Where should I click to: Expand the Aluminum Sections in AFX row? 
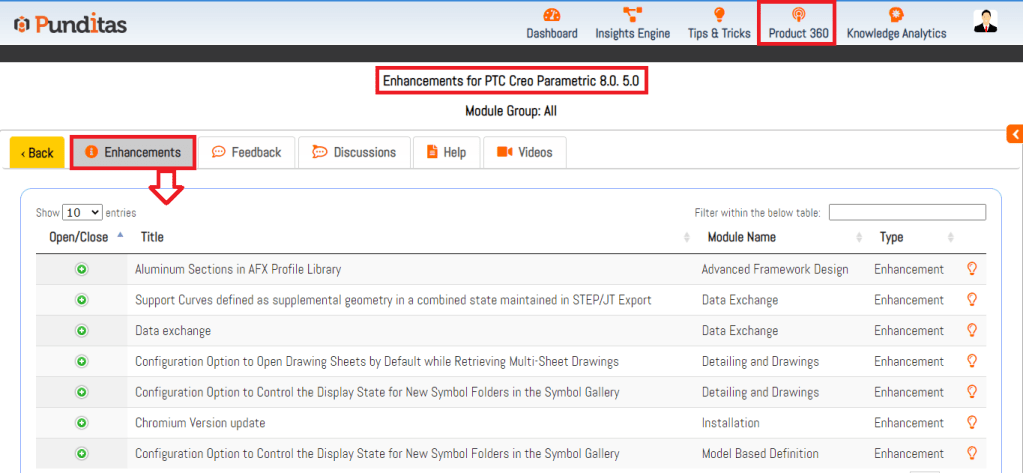tap(82, 269)
